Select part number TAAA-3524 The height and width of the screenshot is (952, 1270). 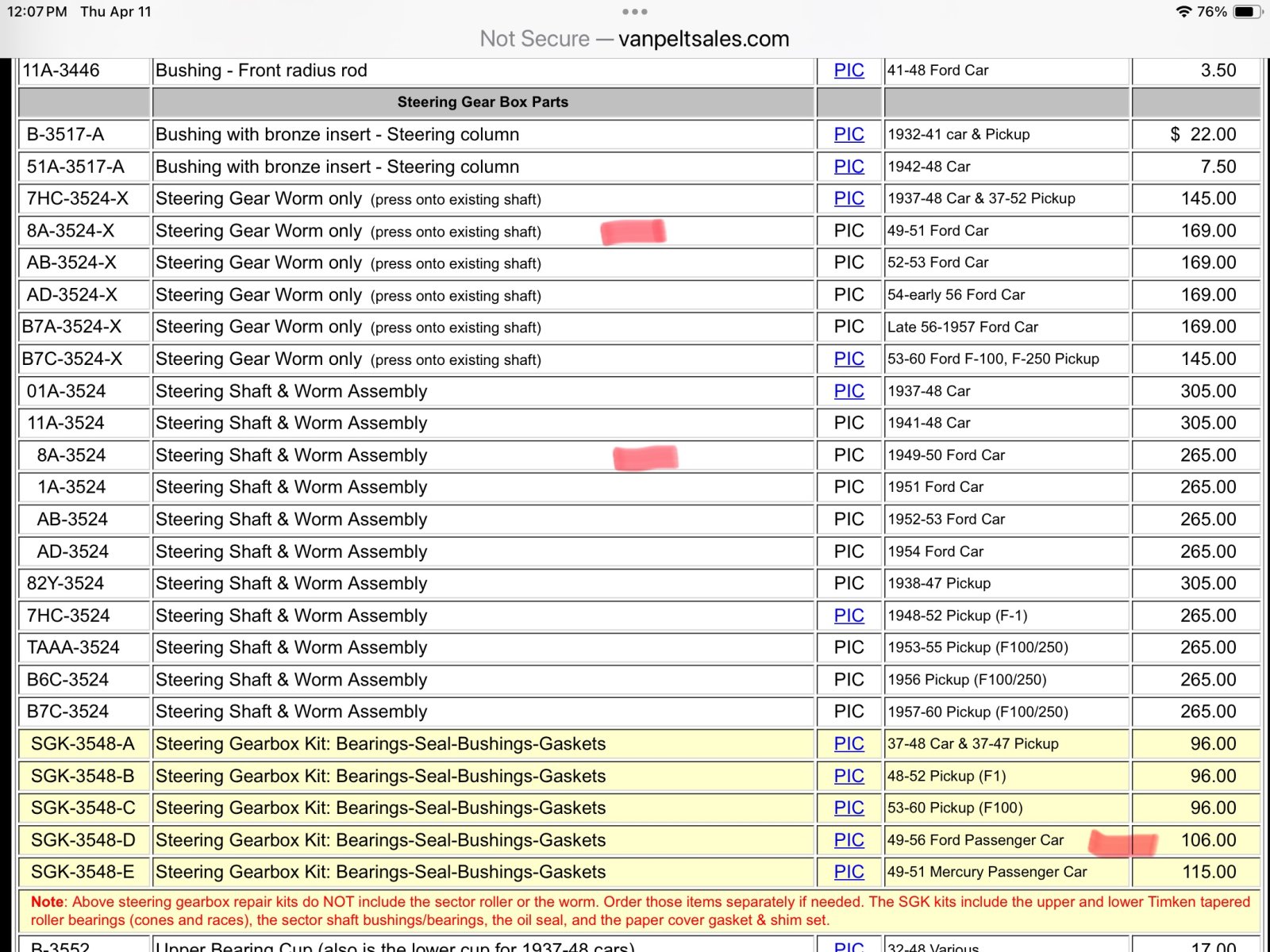73,647
